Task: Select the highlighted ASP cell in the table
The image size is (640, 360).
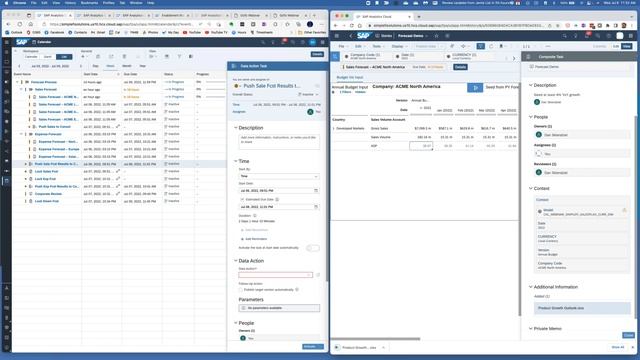Action: click(421, 146)
